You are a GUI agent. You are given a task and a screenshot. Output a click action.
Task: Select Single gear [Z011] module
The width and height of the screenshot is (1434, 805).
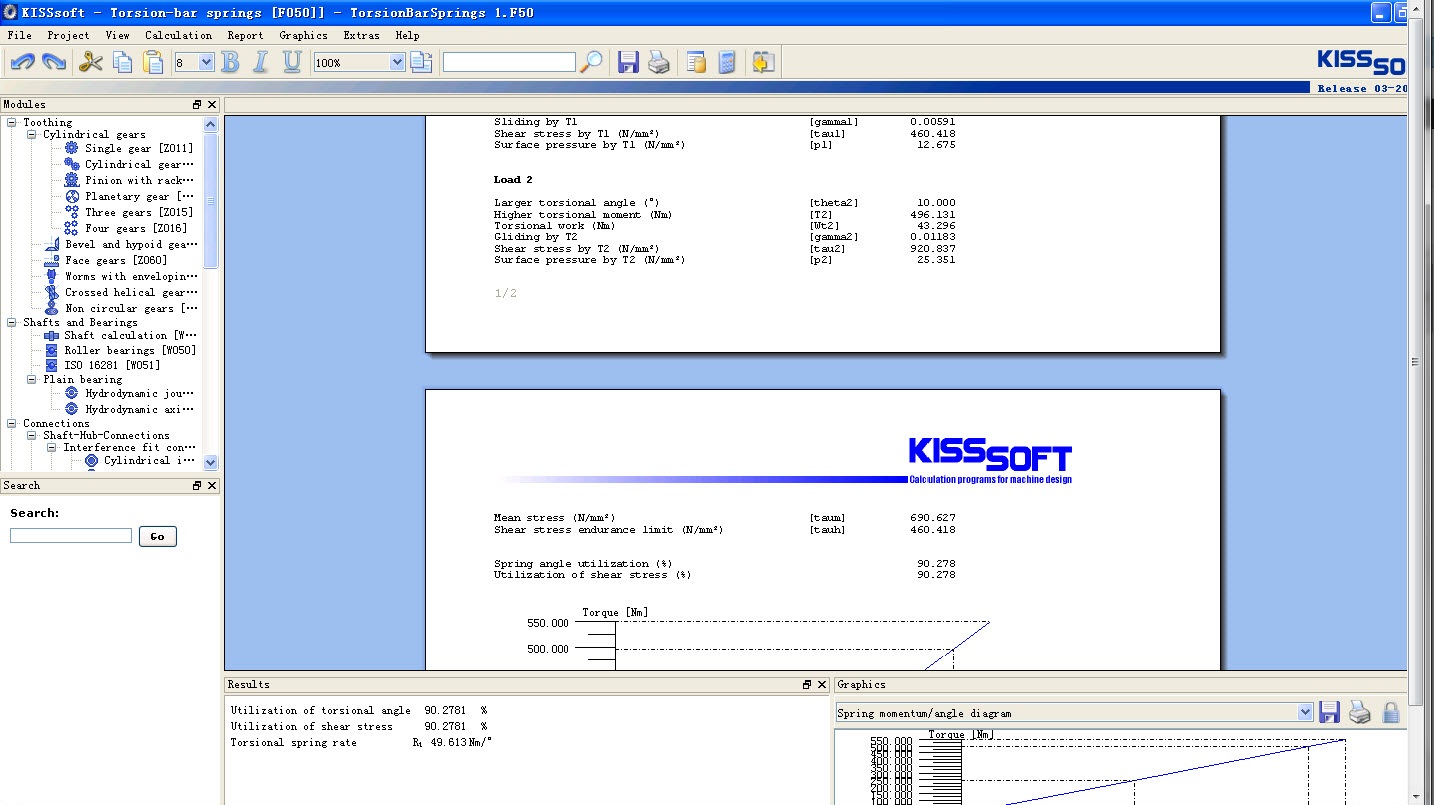pos(139,148)
